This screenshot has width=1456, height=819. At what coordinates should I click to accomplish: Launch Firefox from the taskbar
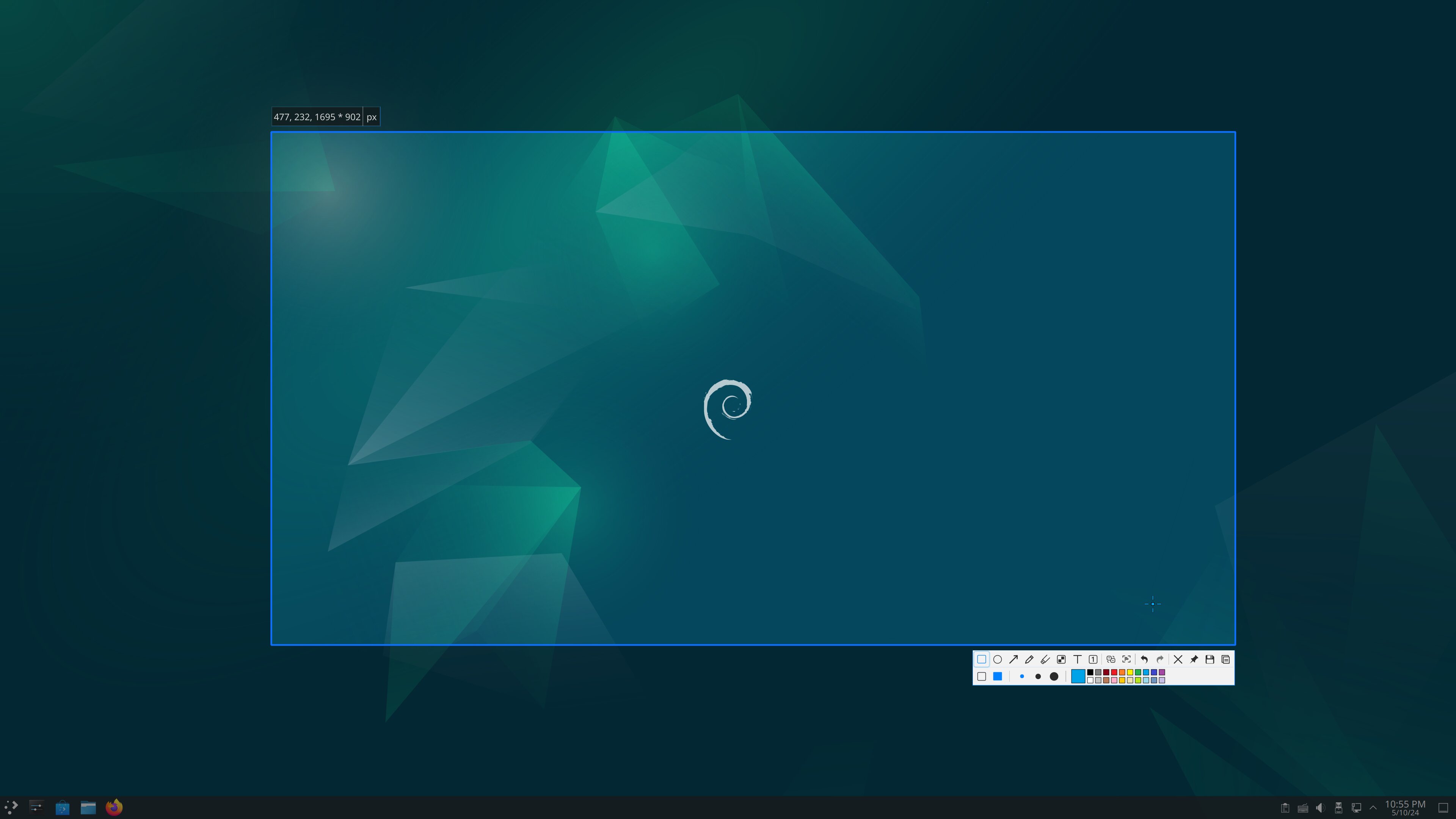(114, 807)
